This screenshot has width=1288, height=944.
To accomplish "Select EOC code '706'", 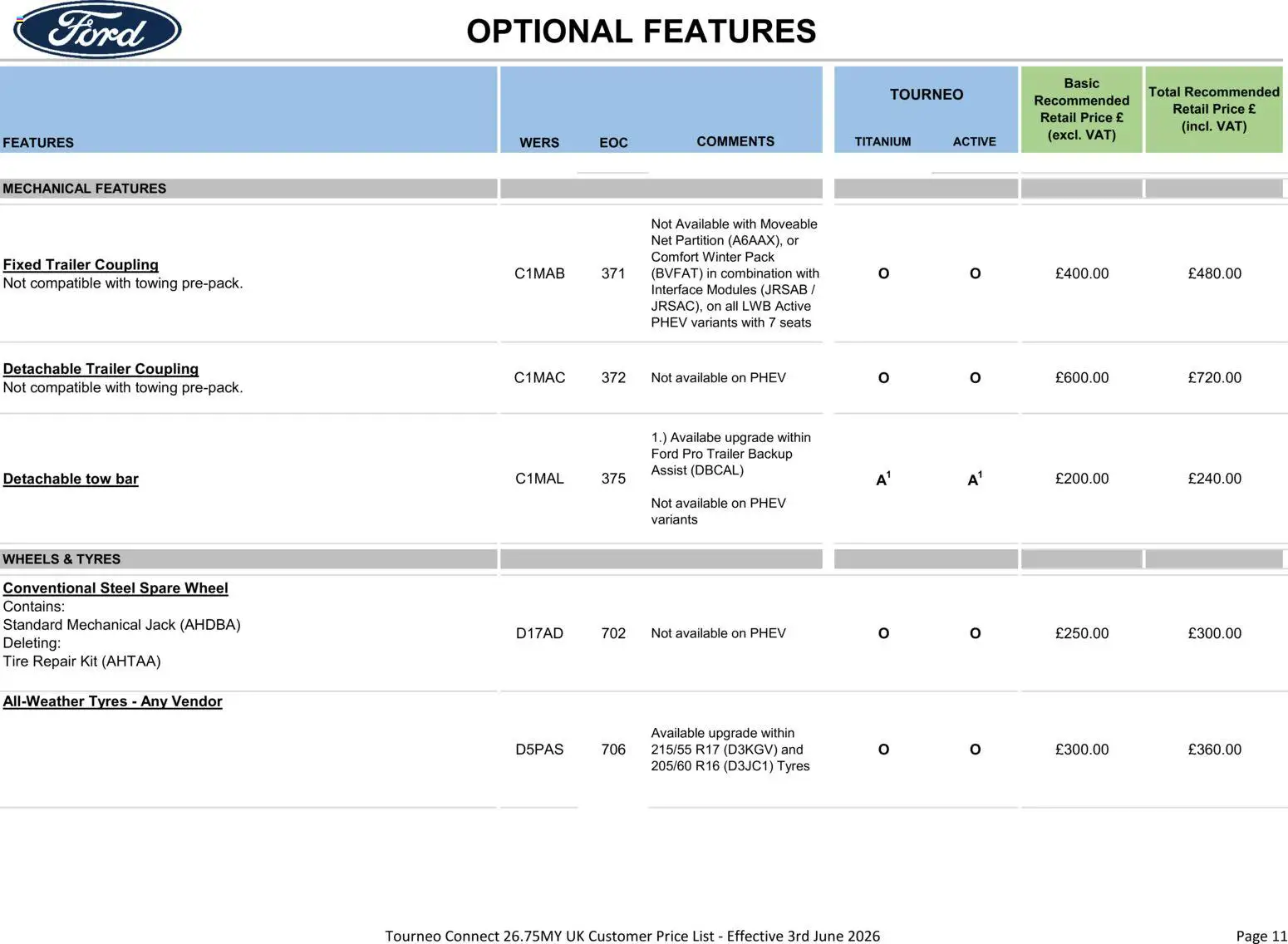I will tap(613, 750).
